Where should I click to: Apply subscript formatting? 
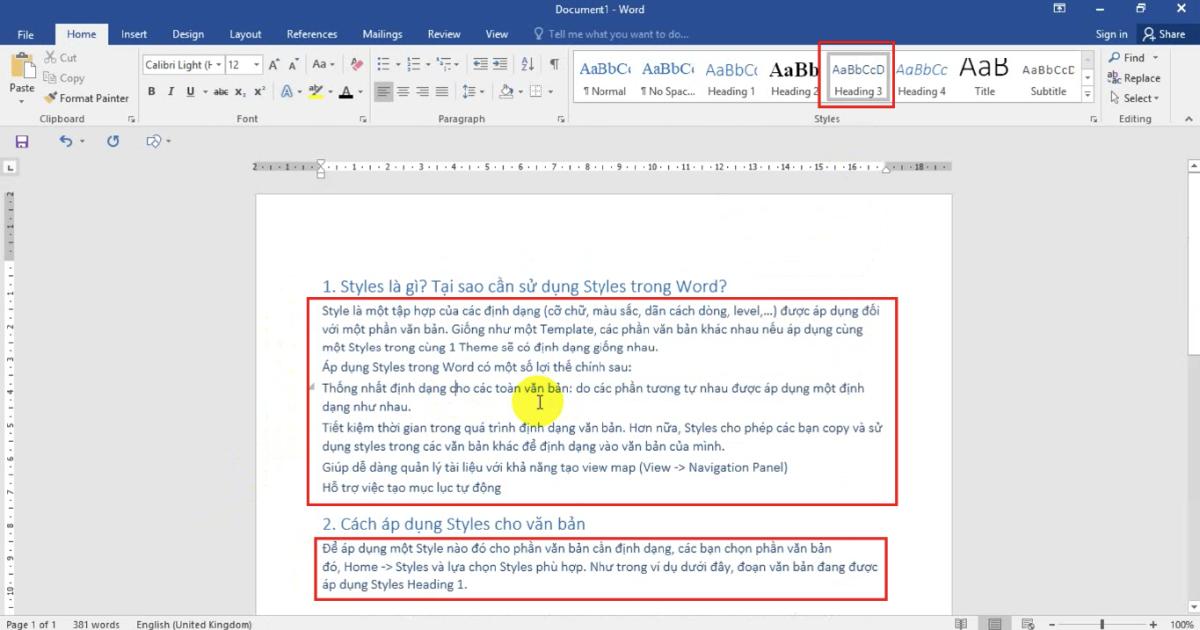click(240, 91)
